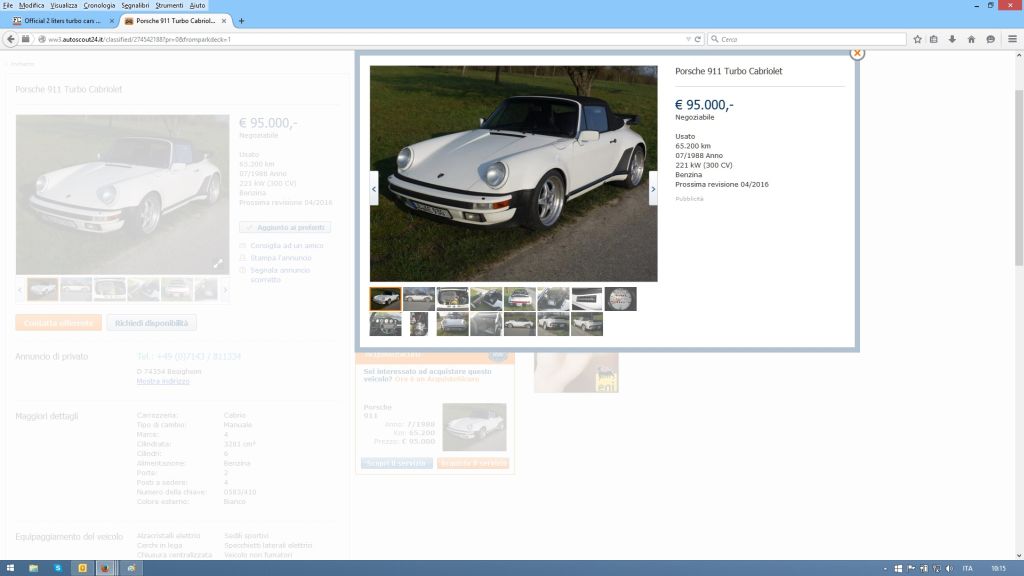Bookmark this page with the star icon
The width and height of the screenshot is (1024, 576).
(917, 39)
